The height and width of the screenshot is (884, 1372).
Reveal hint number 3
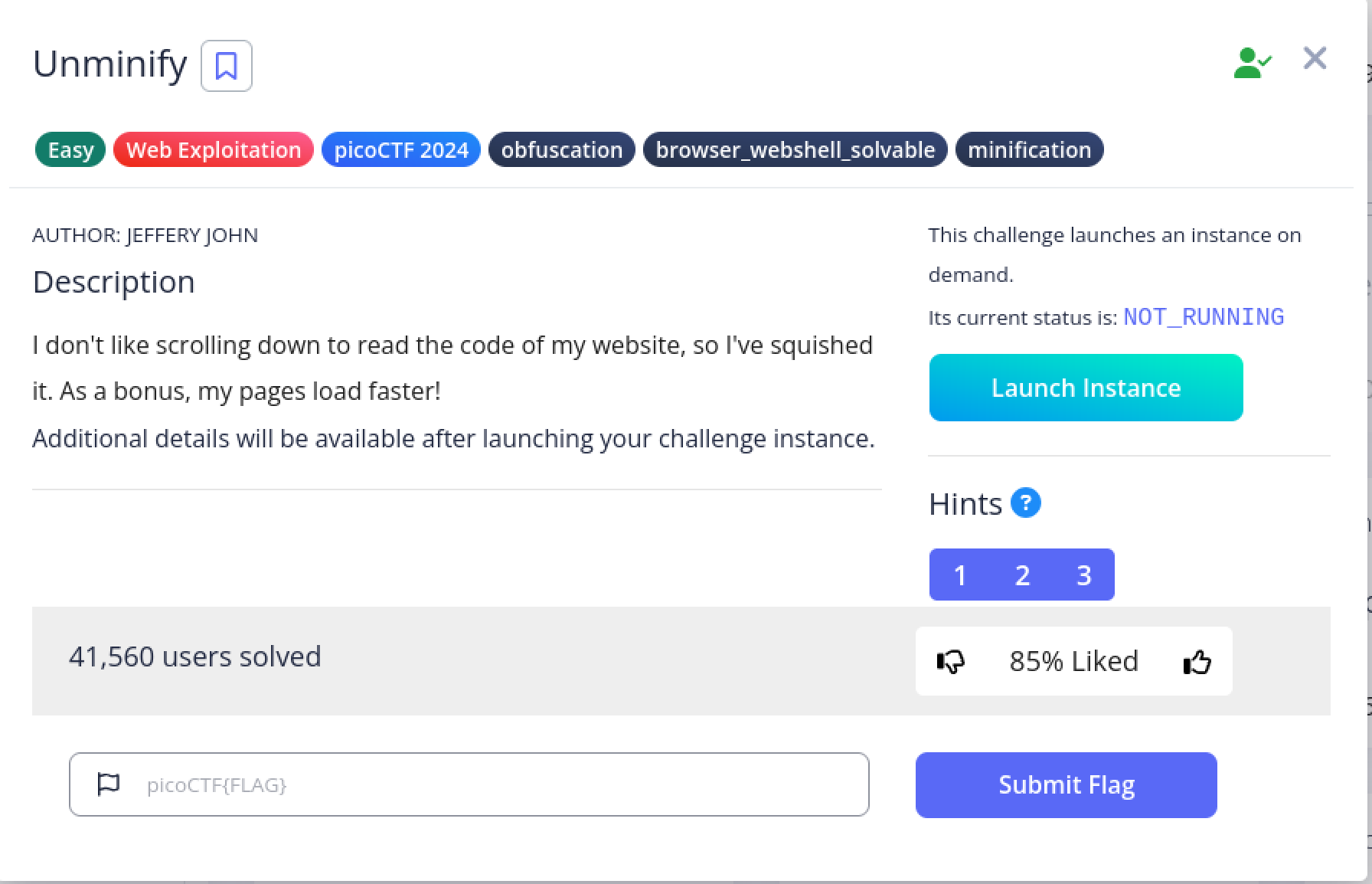click(1084, 575)
